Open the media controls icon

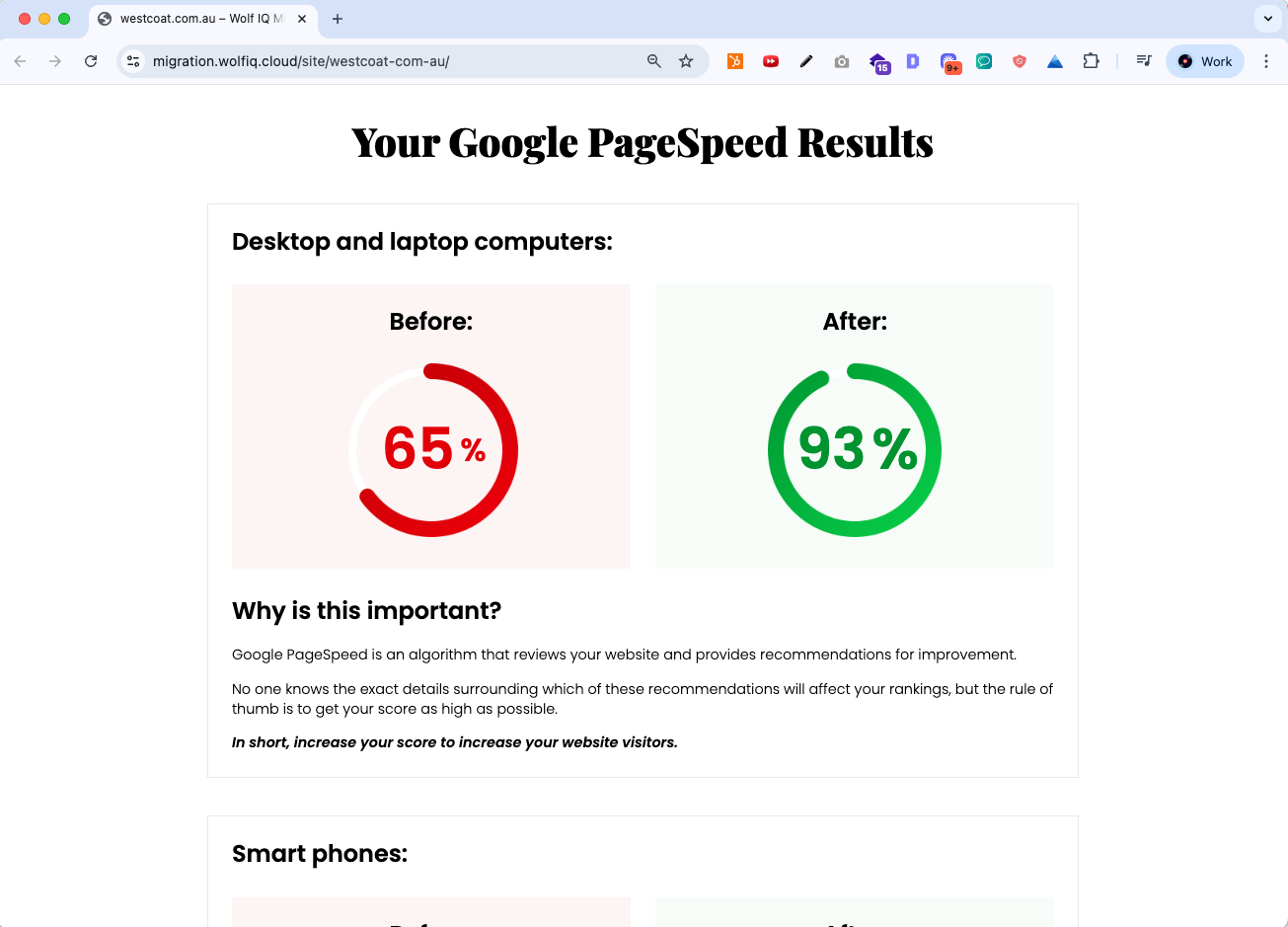tap(1143, 61)
